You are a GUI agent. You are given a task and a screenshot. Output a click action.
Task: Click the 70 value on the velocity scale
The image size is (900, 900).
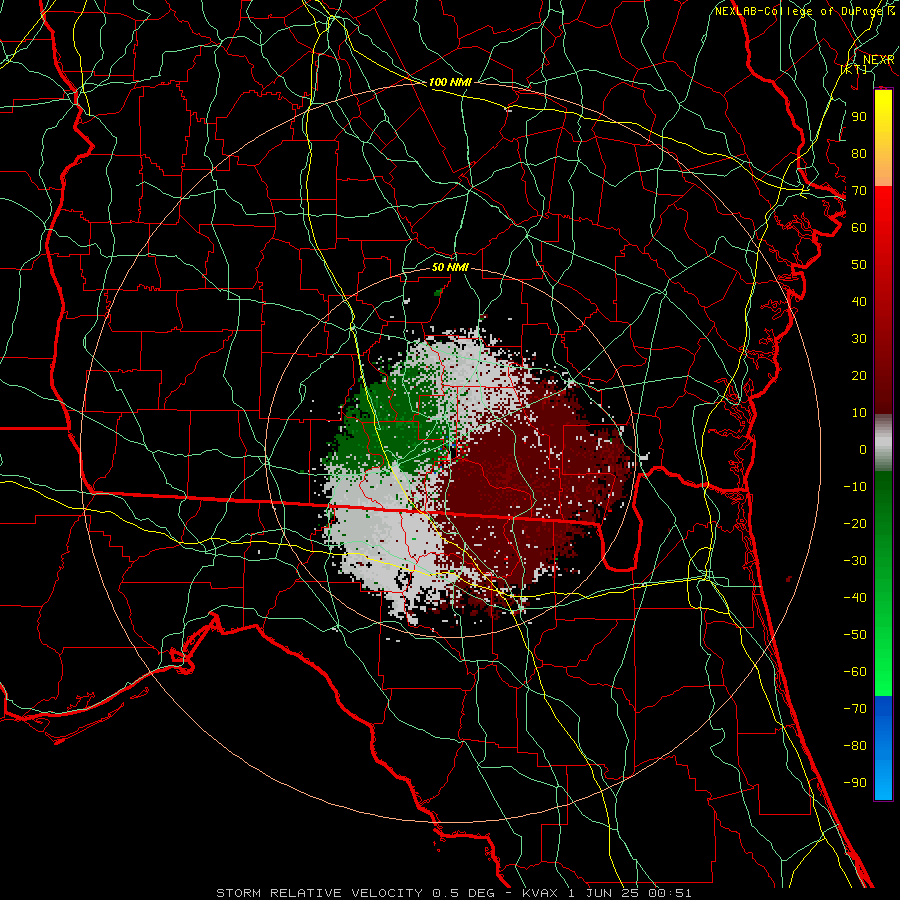(x=859, y=191)
